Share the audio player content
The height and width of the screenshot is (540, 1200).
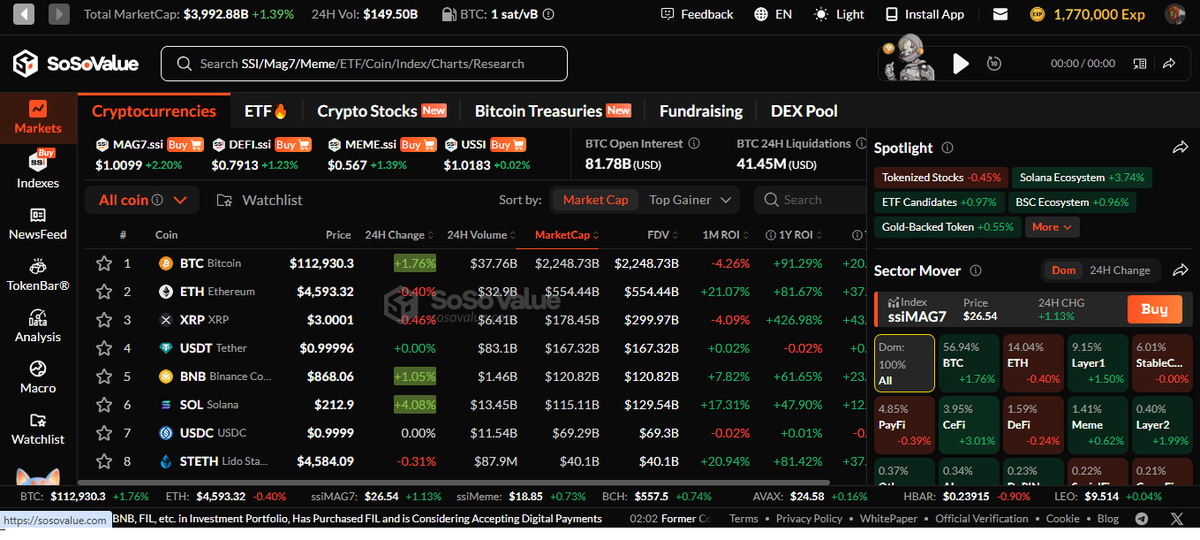click(x=1169, y=63)
